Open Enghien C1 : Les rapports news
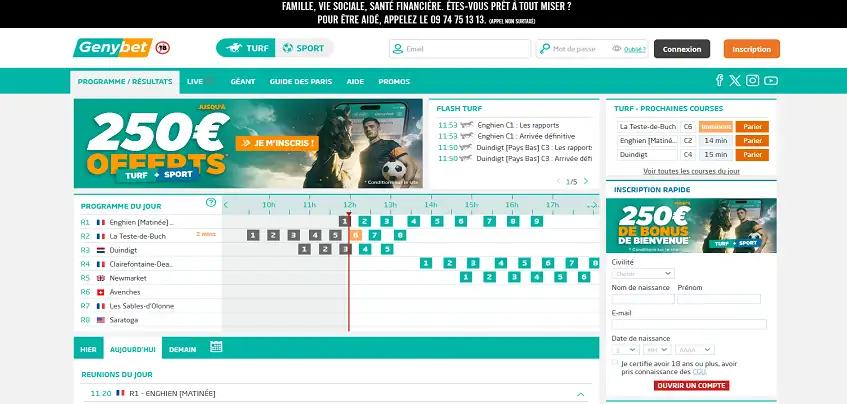Image resolution: width=847 pixels, height=404 pixels. pyautogui.click(x=518, y=125)
